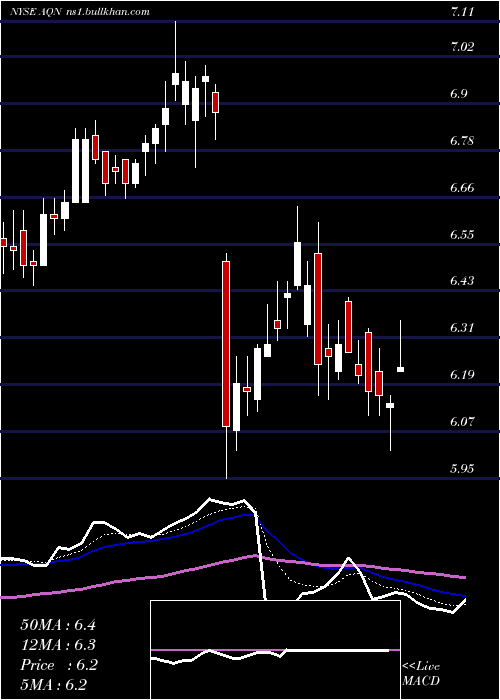Click the 6.19 price axis label
Image resolution: width=500 pixels, height=700 pixels.
461,375
